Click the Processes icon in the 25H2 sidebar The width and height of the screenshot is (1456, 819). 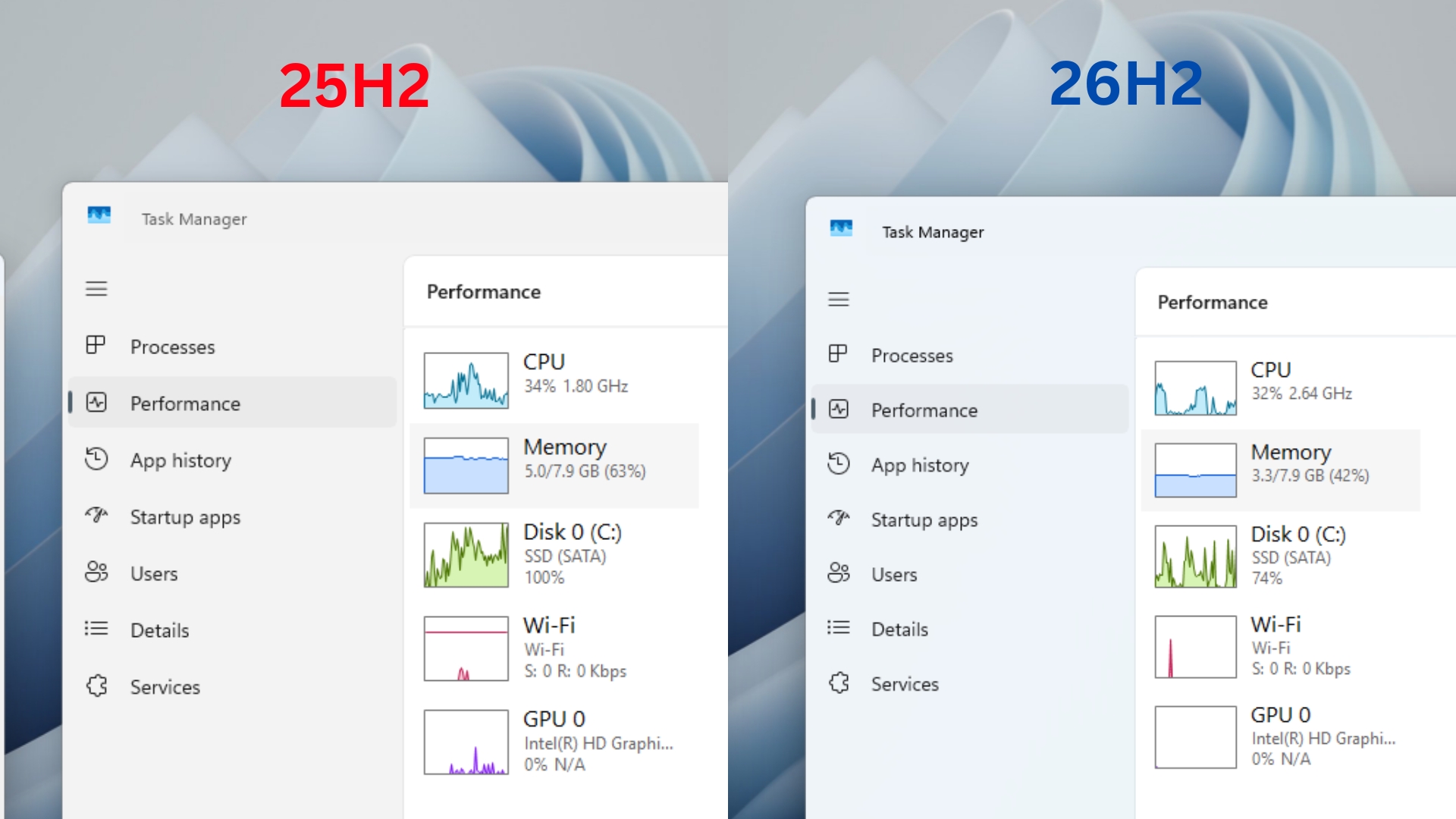click(96, 346)
